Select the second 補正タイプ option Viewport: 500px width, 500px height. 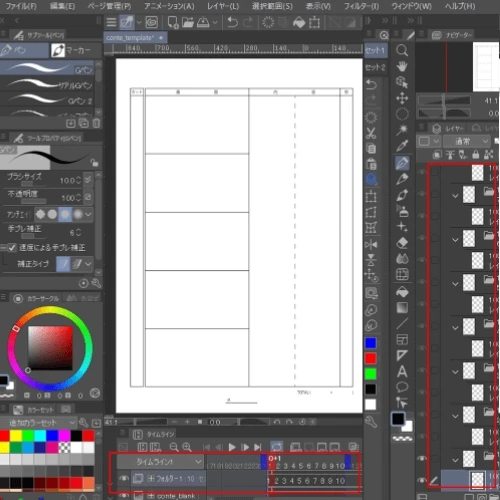[x=77, y=264]
